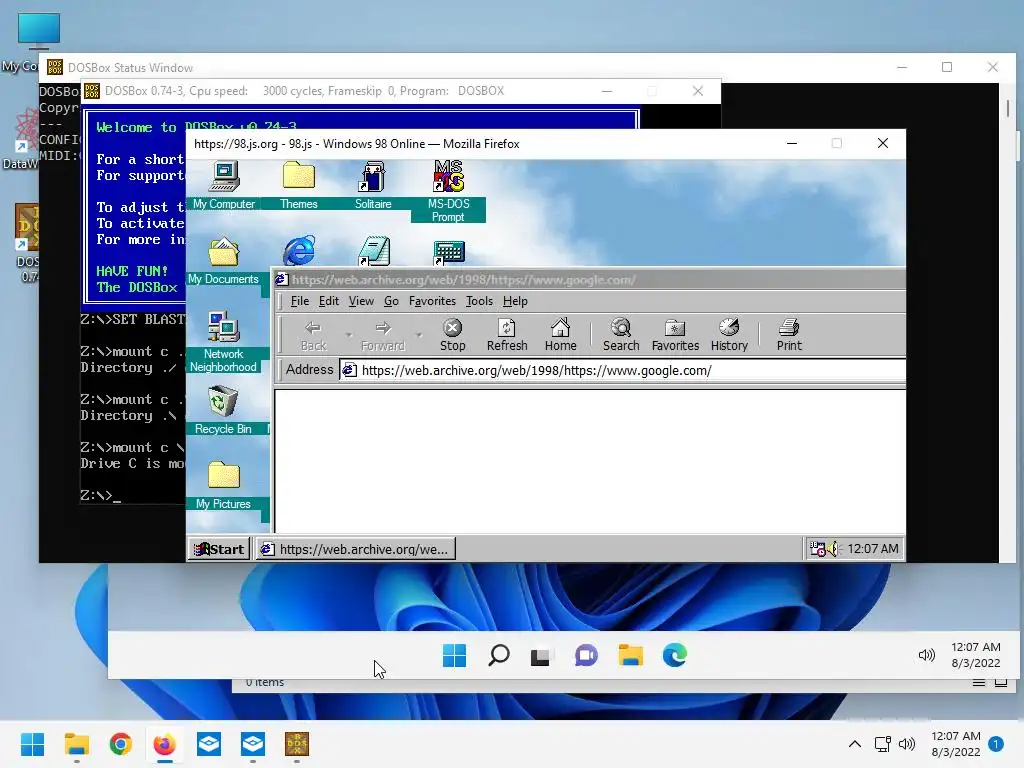Click the Back toolbar button
Screen dimensions: 1024x768
[x=313, y=336]
